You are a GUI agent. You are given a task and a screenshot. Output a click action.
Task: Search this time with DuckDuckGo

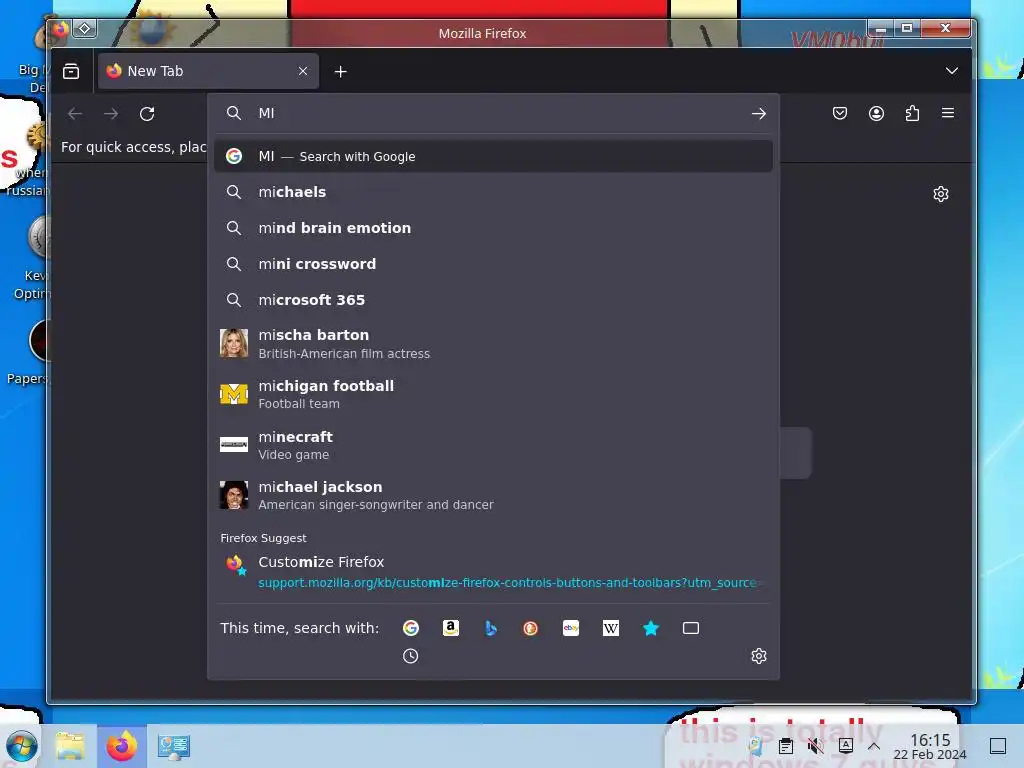tap(530, 628)
